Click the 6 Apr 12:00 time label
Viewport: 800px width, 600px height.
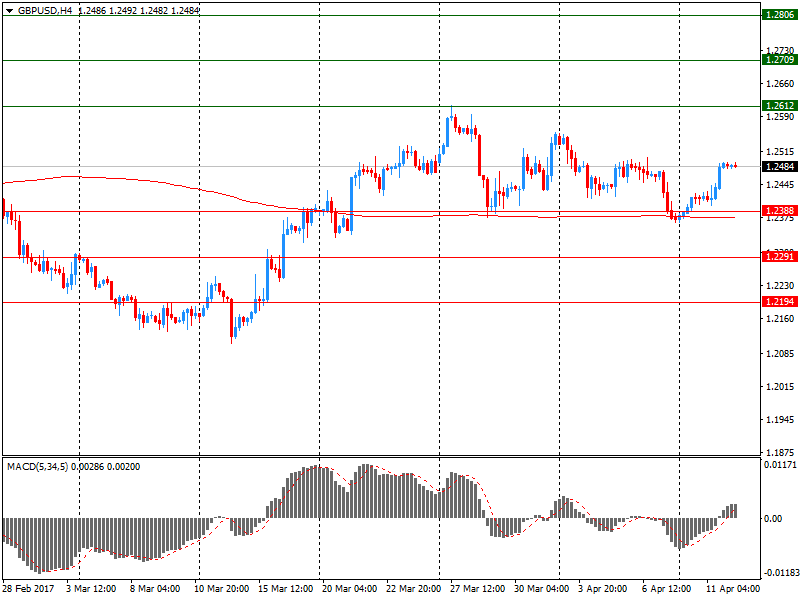(x=666, y=589)
